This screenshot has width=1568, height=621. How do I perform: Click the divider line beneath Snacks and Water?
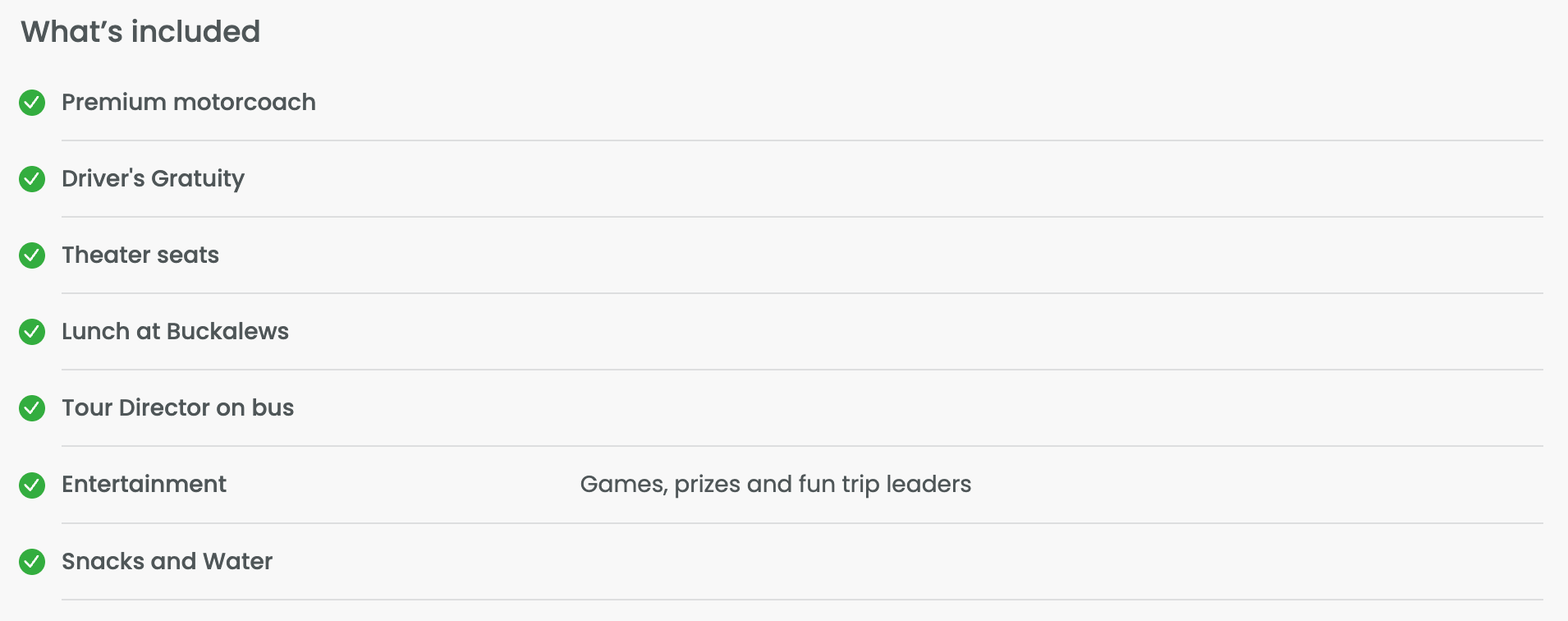click(802, 600)
